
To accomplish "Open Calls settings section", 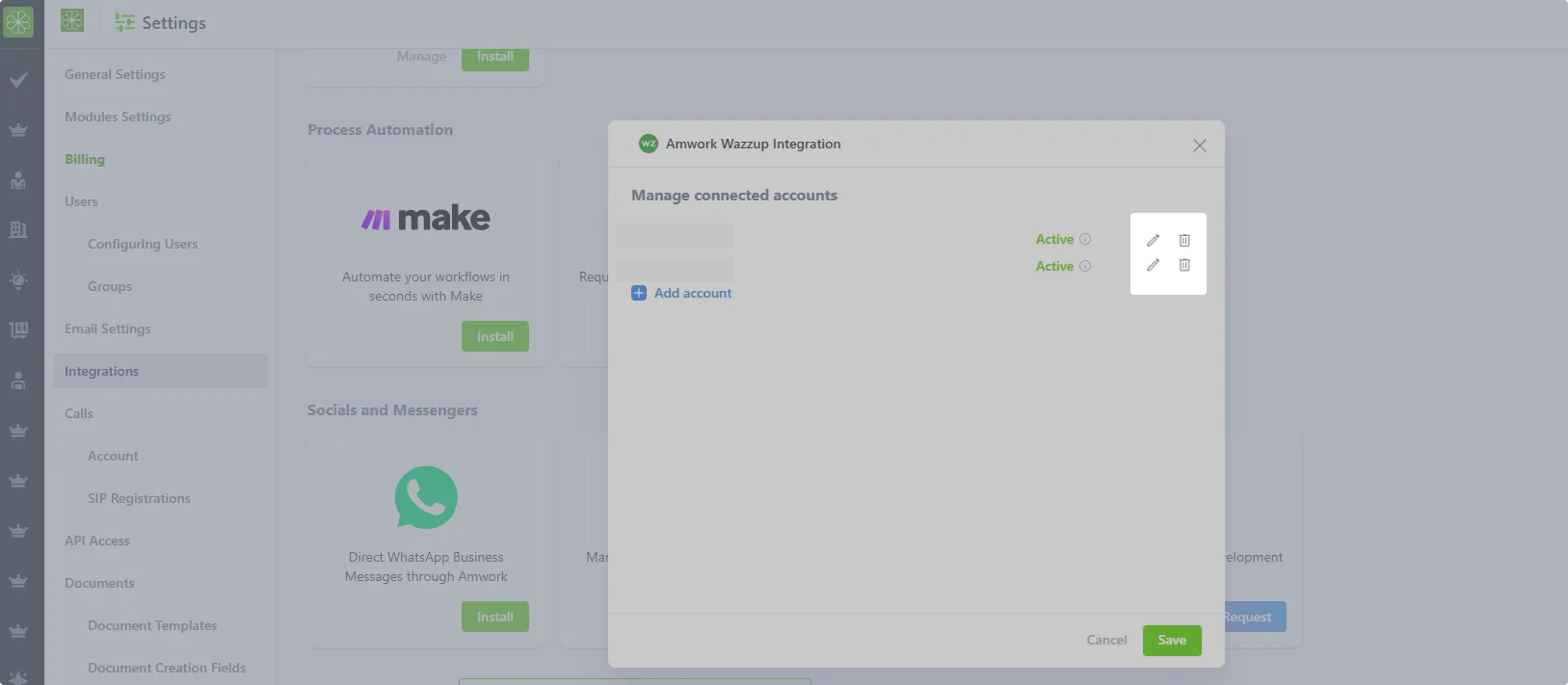I will pyautogui.click(x=79, y=413).
